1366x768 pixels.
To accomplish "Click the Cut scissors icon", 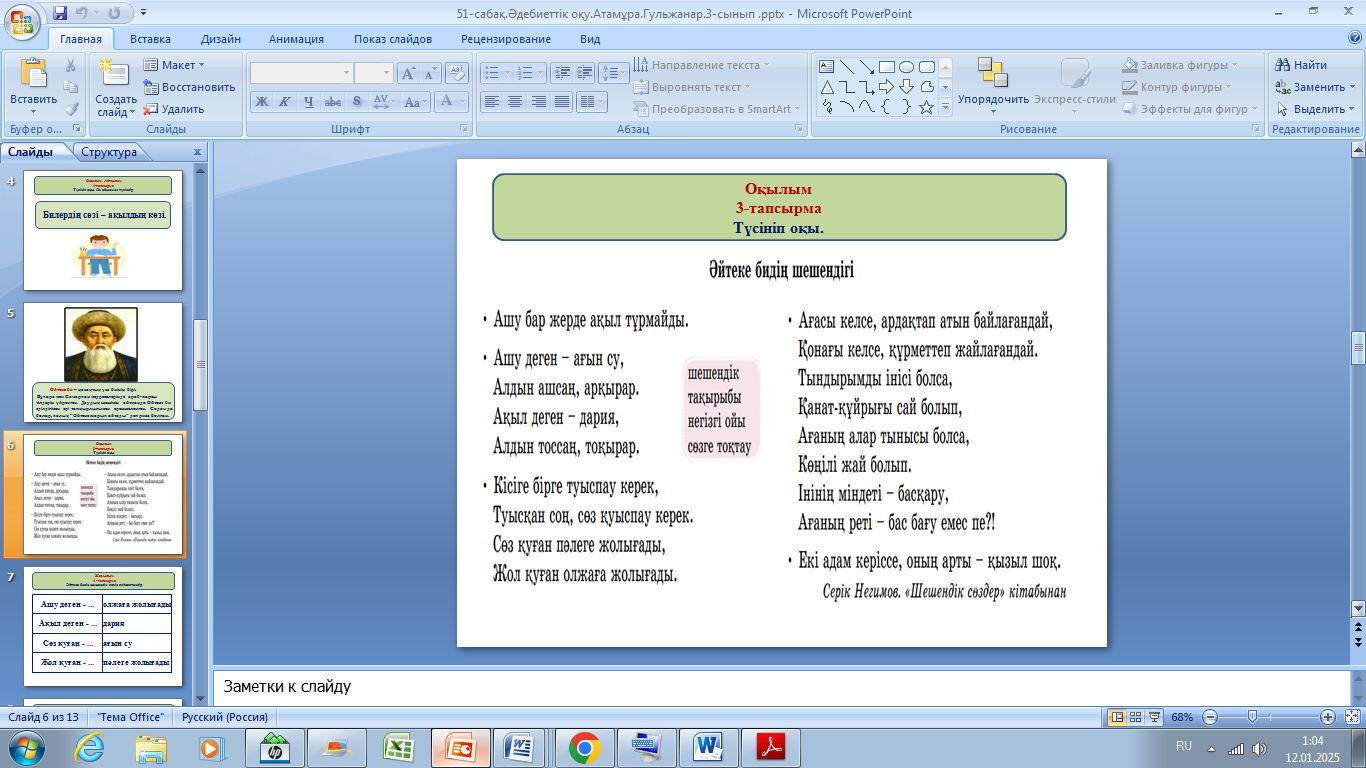I will pyautogui.click(x=71, y=65).
